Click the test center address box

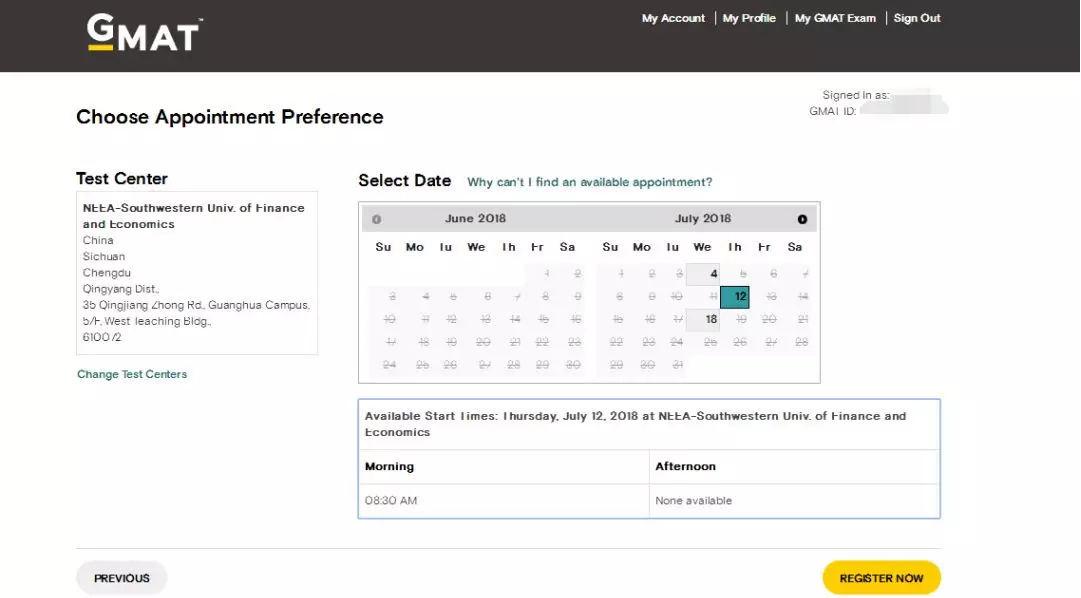(197, 273)
